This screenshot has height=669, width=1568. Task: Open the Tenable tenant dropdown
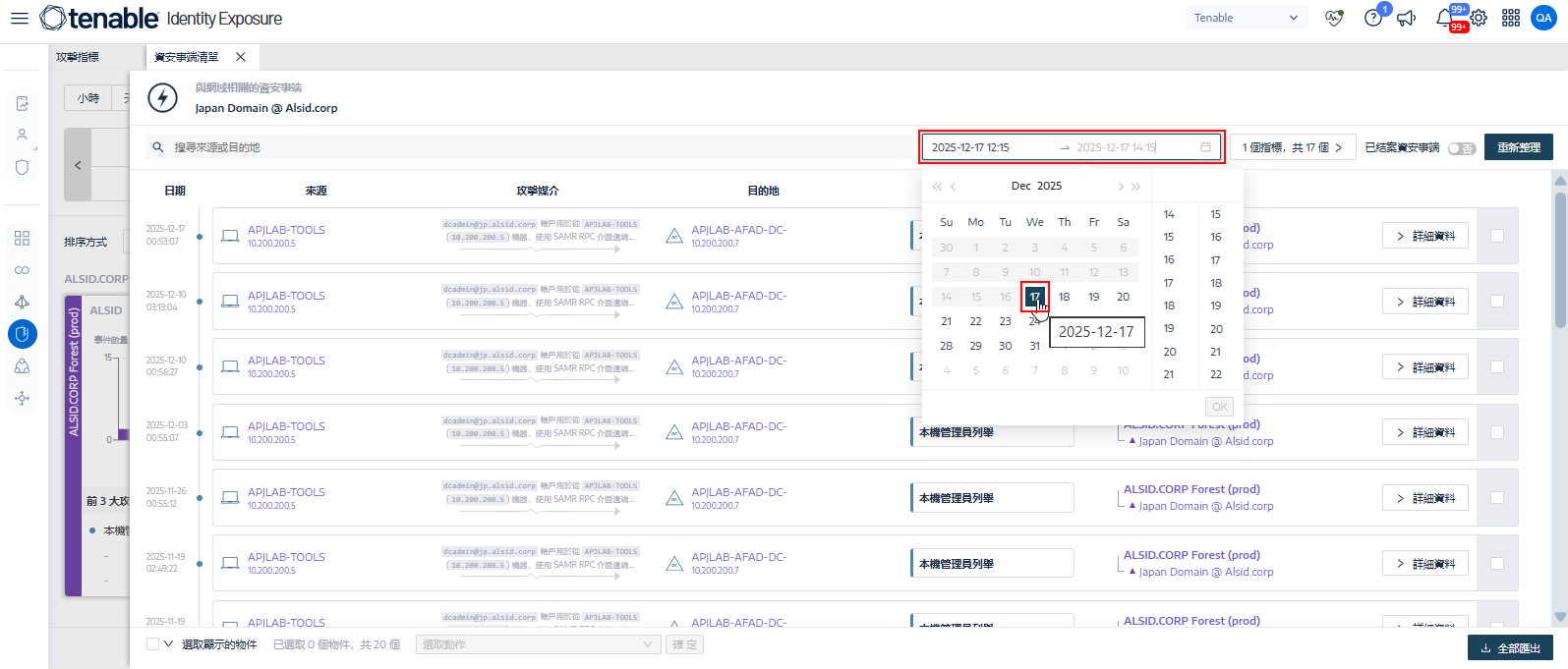(x=1245, y=18)
